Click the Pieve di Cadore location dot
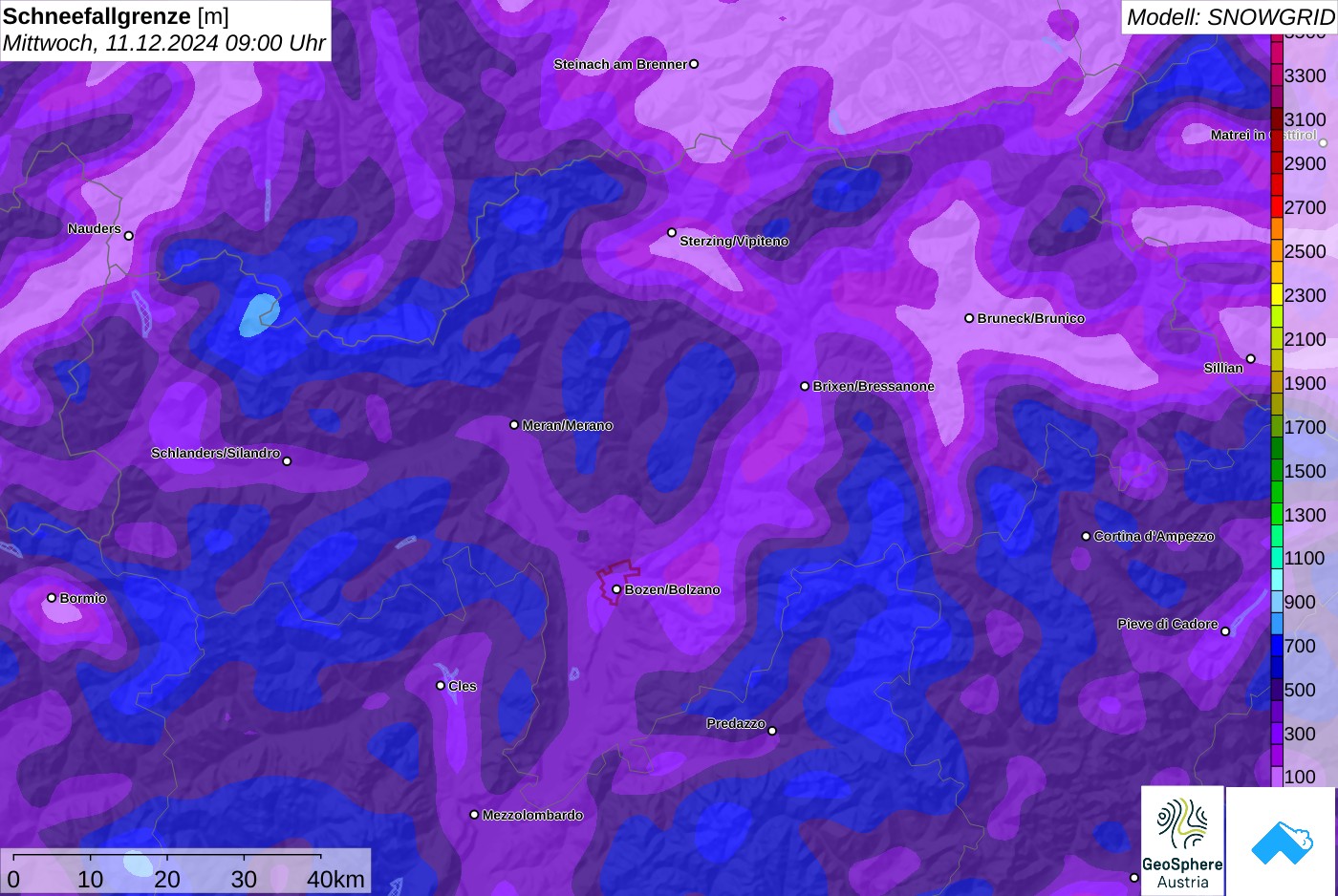This screenshot has width=1338, height=896. (1225, 631)
